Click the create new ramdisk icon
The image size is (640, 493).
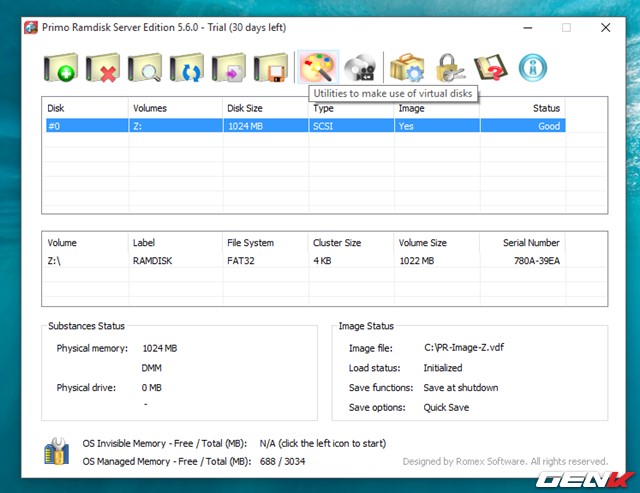coord(60,67)
